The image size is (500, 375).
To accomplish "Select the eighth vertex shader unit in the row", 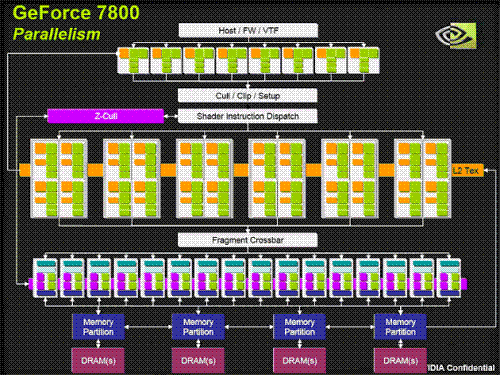I will 363,61.
